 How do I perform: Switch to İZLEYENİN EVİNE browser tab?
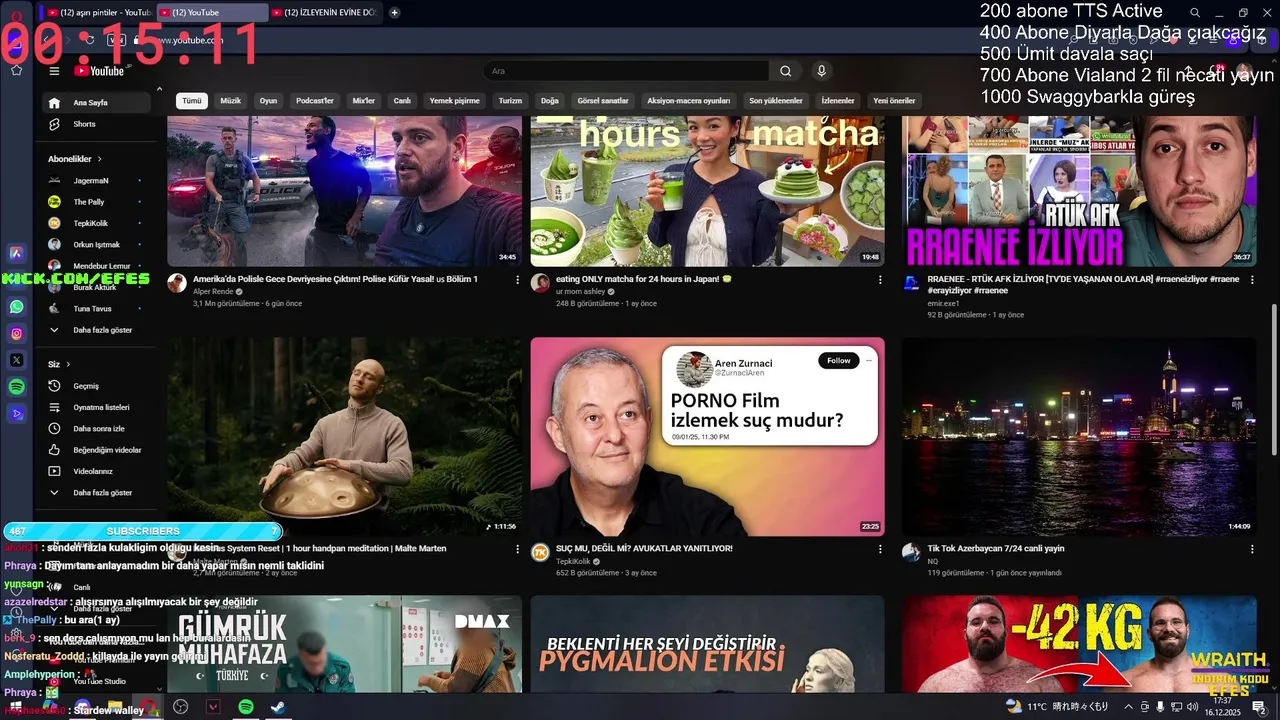[x=325, y=13]
